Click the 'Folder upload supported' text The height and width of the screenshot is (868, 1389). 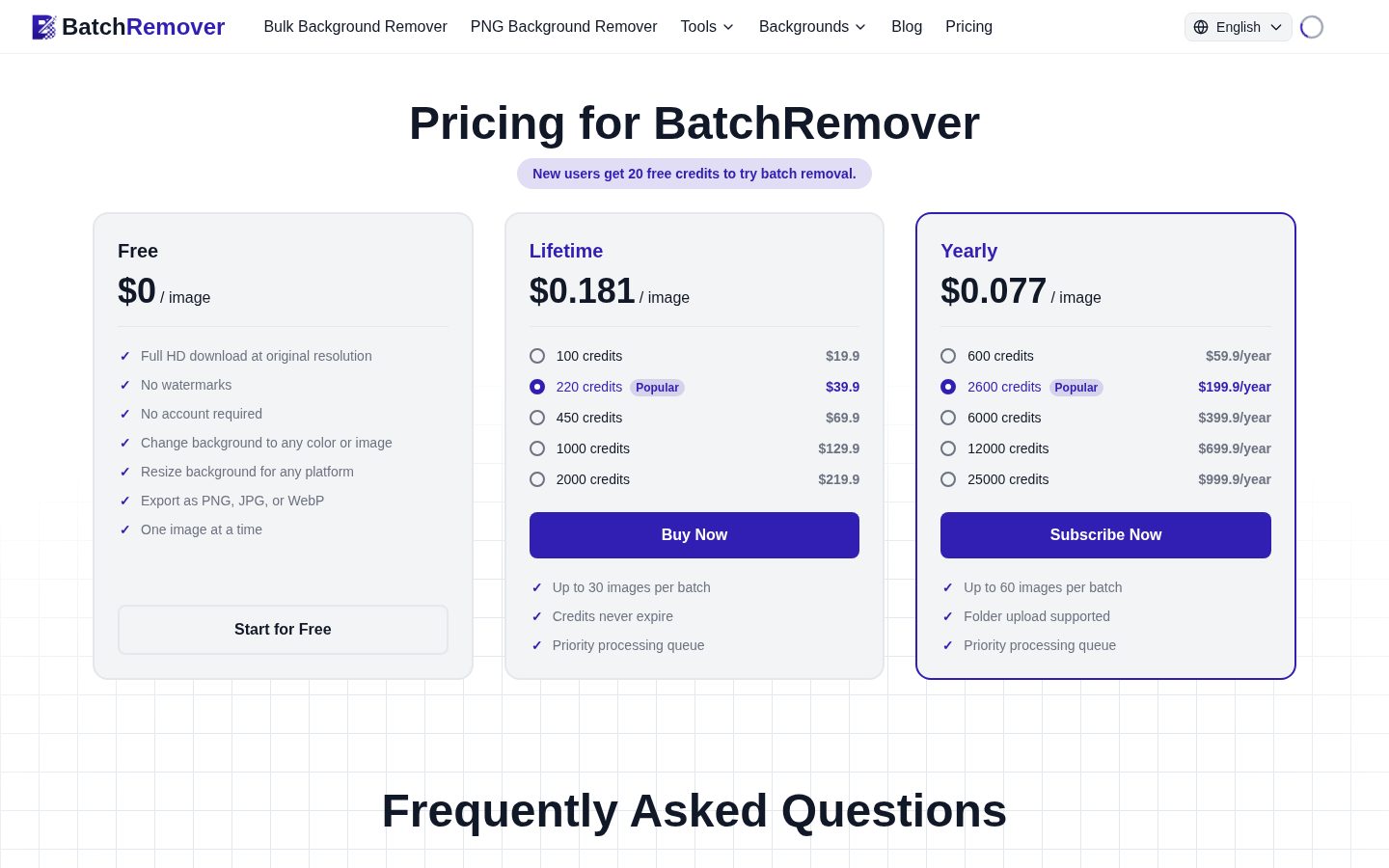pos(1037,616)
